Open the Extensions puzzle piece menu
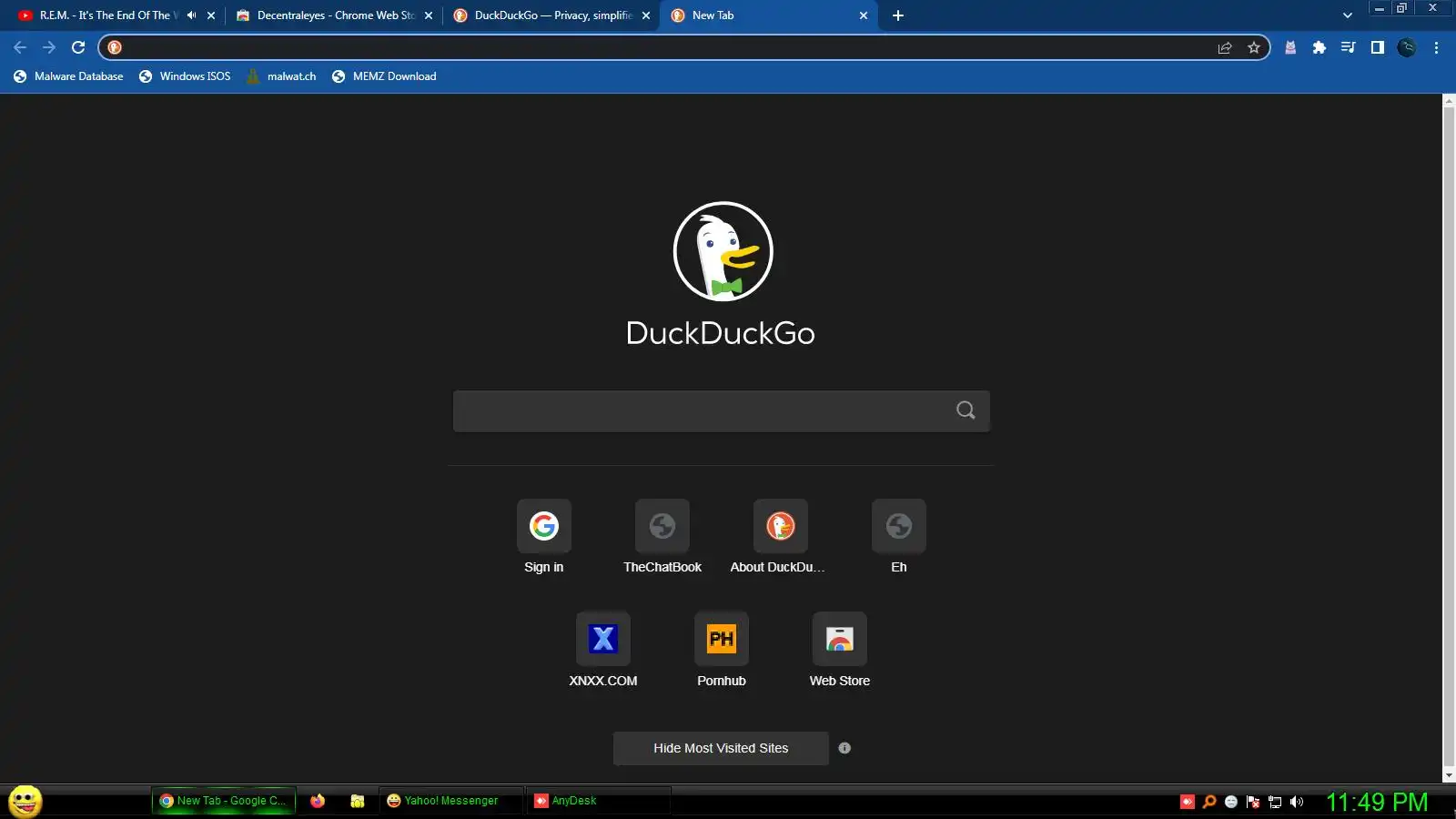Screen dimensions: 1456x819 click(1319, 47)
